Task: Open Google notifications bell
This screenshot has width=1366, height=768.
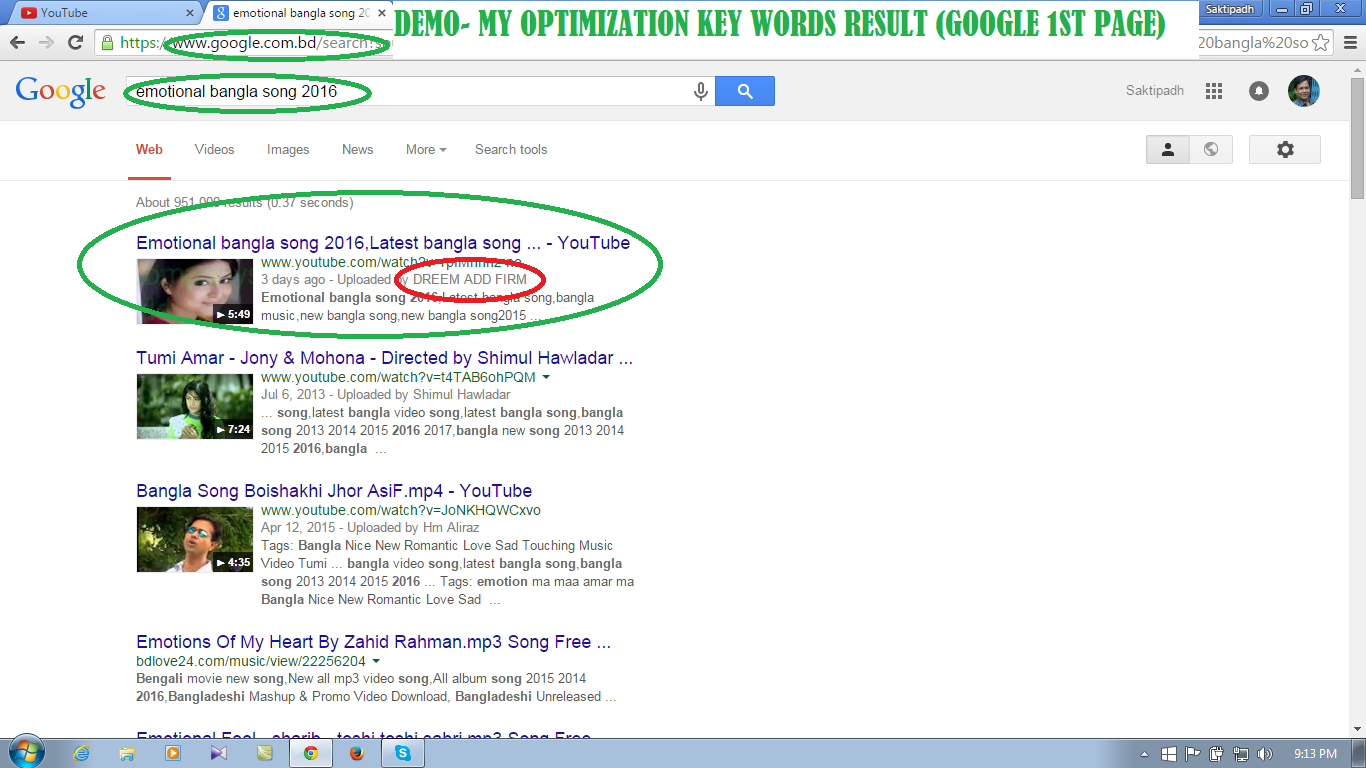Action: (1259, 91)
